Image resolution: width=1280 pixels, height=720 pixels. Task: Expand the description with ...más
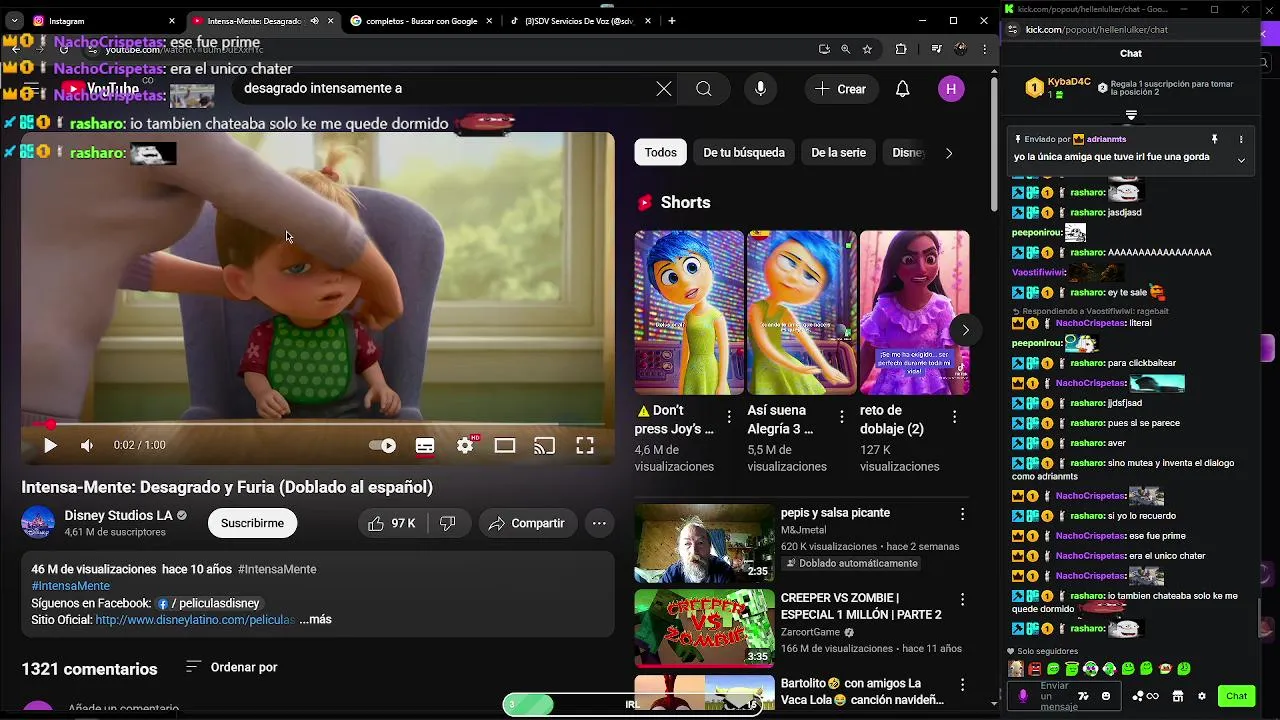click(x=315, y=620)
